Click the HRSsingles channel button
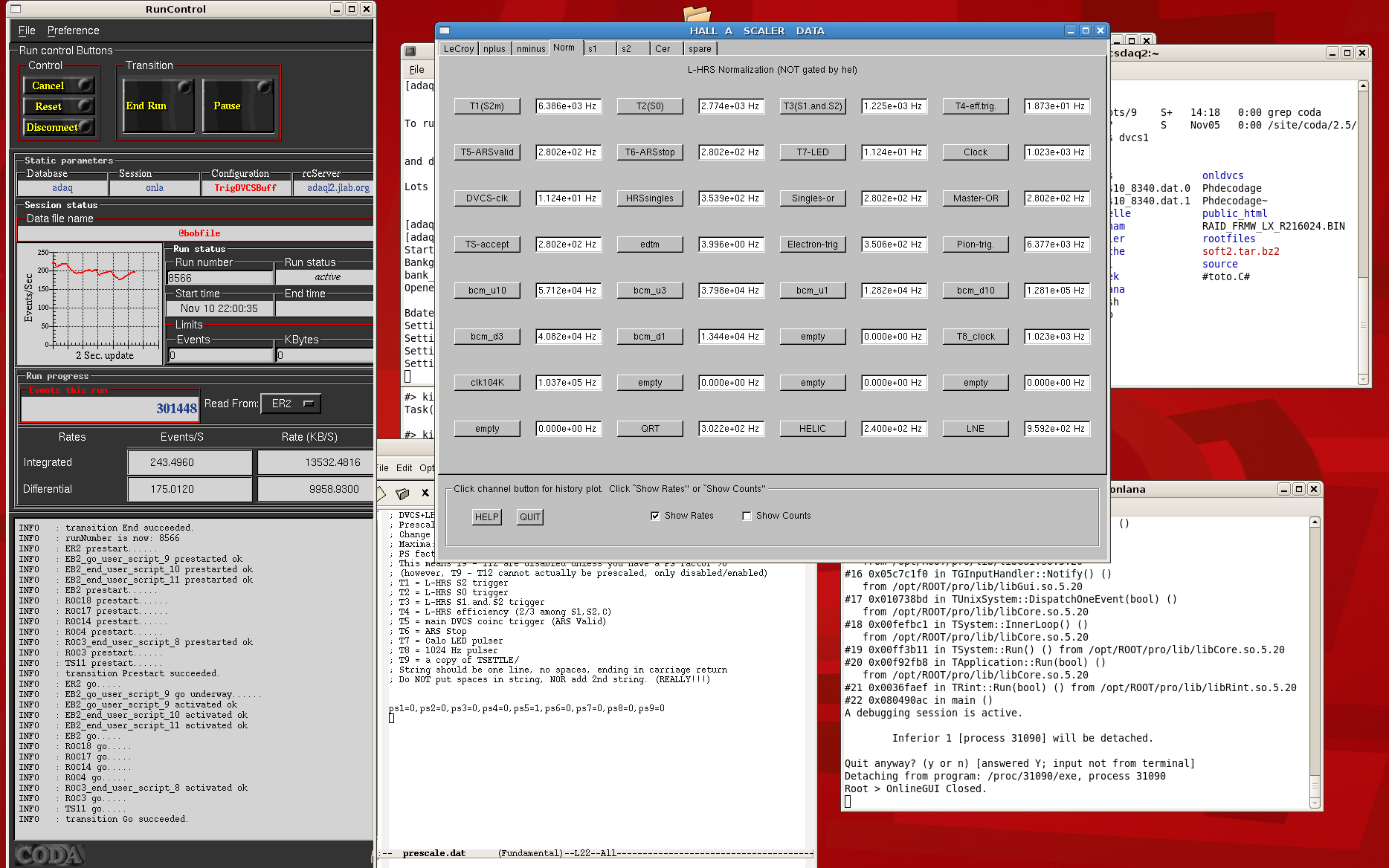The image size is (1389, 868). pos(650,198)
